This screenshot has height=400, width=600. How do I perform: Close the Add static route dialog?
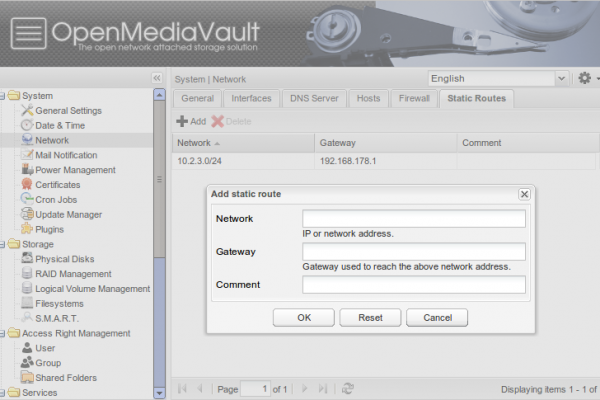[x=524, y=194]
